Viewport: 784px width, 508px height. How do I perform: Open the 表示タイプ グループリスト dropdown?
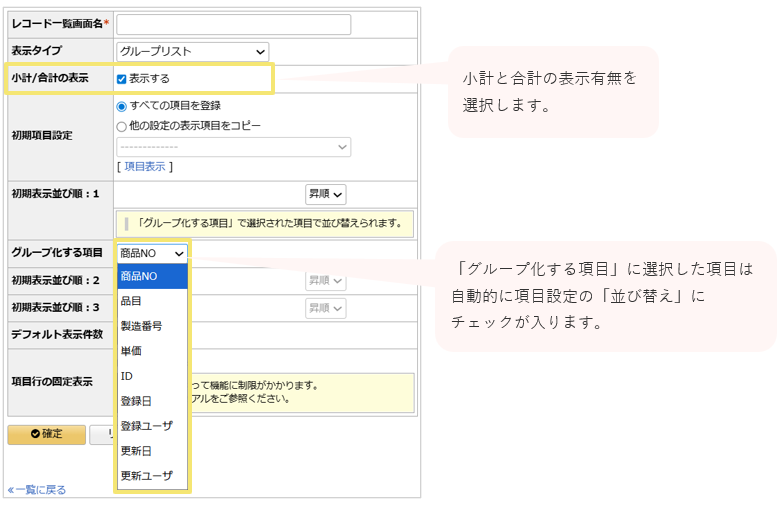pyautogui.click(x=192, y=52)
